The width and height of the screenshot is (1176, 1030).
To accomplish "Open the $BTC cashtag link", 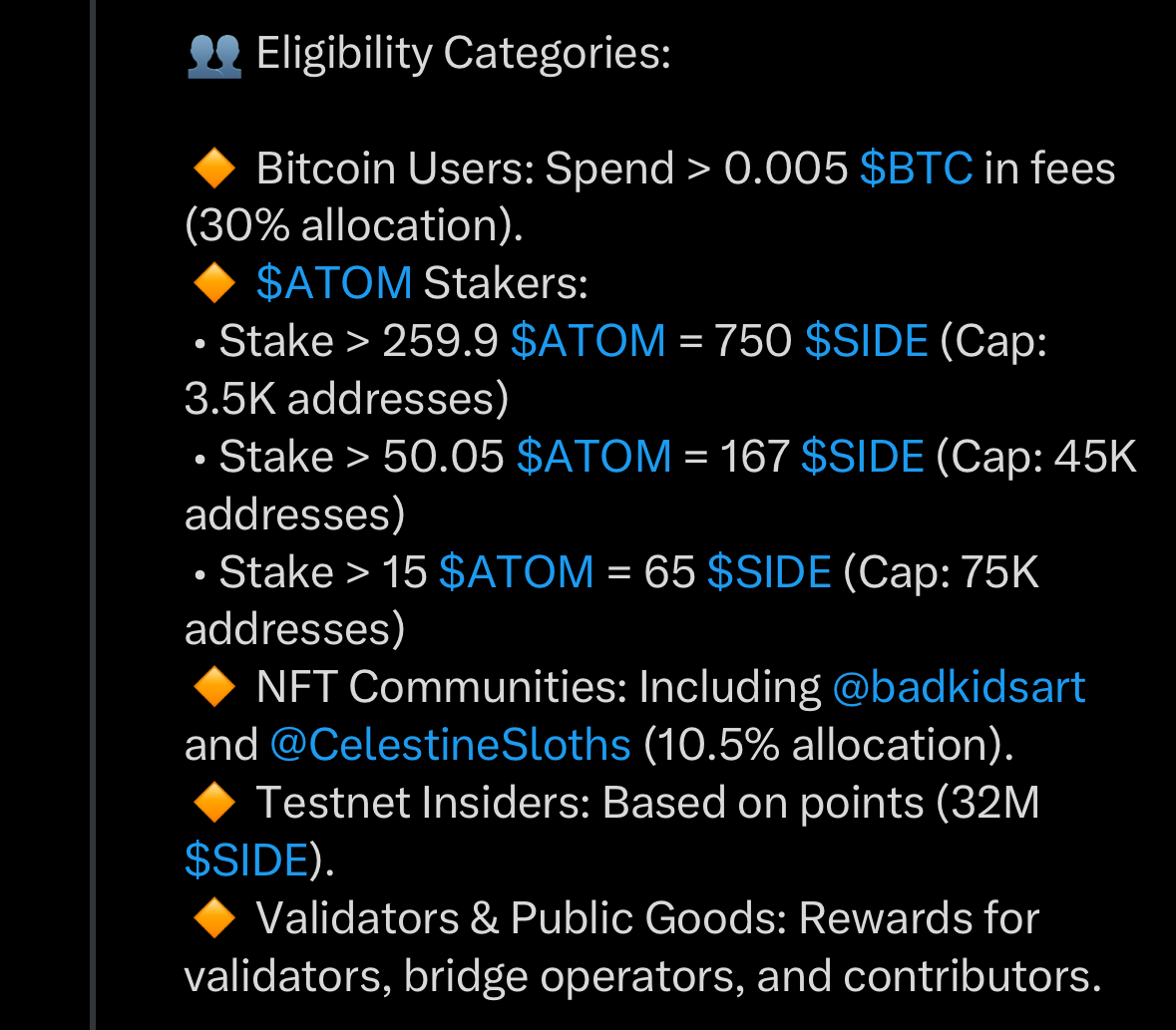I will click(916, 169).
